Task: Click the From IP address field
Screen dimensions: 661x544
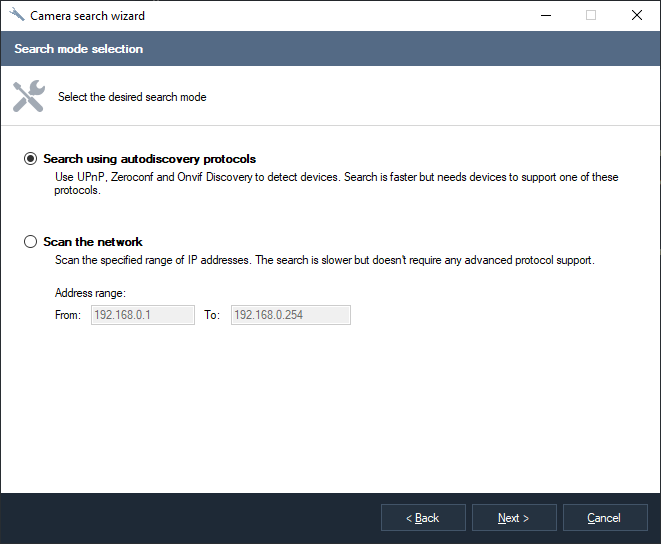Action: 142,315
